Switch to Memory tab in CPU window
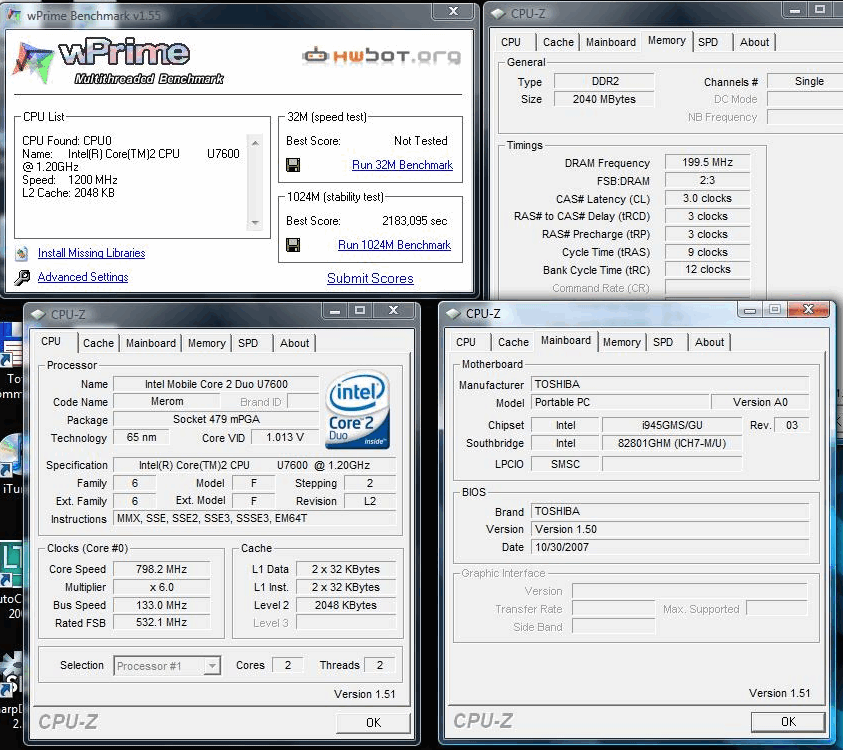The image size is (843, 750). pyautogui.click(x=206, y=343)
